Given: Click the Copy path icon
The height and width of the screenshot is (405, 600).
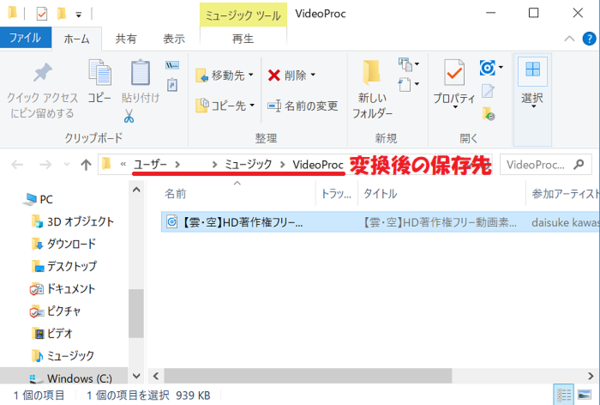Looking at the screenshot, I should [172, 65].
